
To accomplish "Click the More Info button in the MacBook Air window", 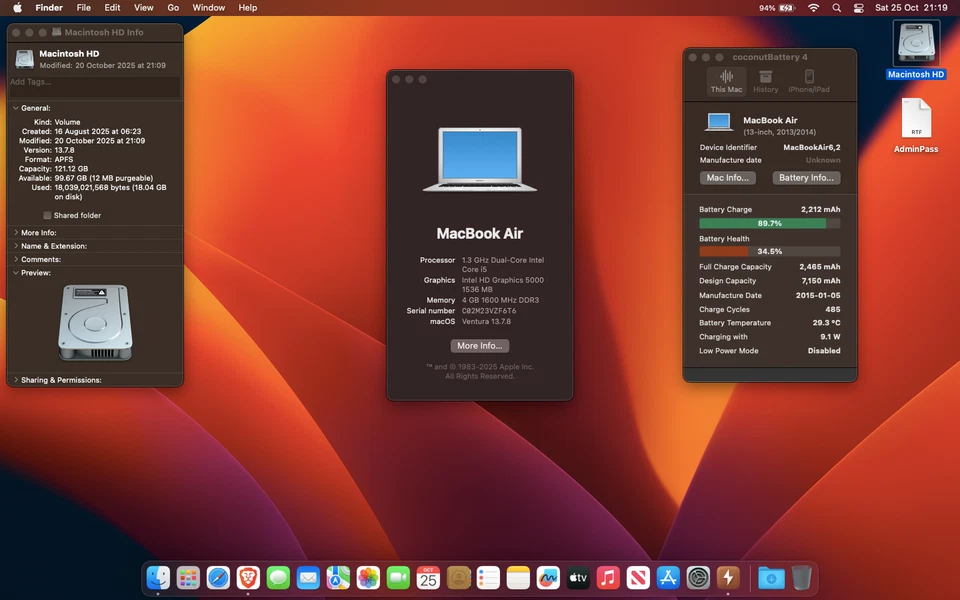I will (x=479, y=345).
